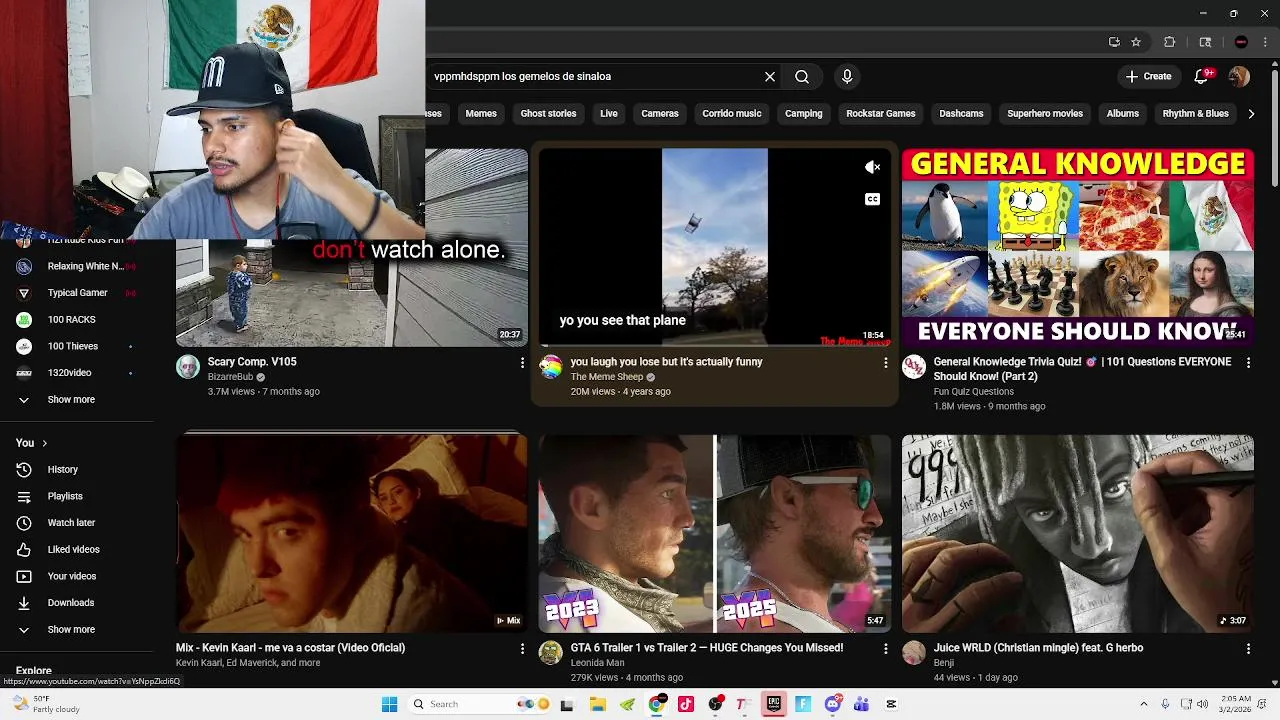The width and height of the screenshot is (1280, 720).
Task: Open the browser three-dot menu
Action: pos(1266,42)
